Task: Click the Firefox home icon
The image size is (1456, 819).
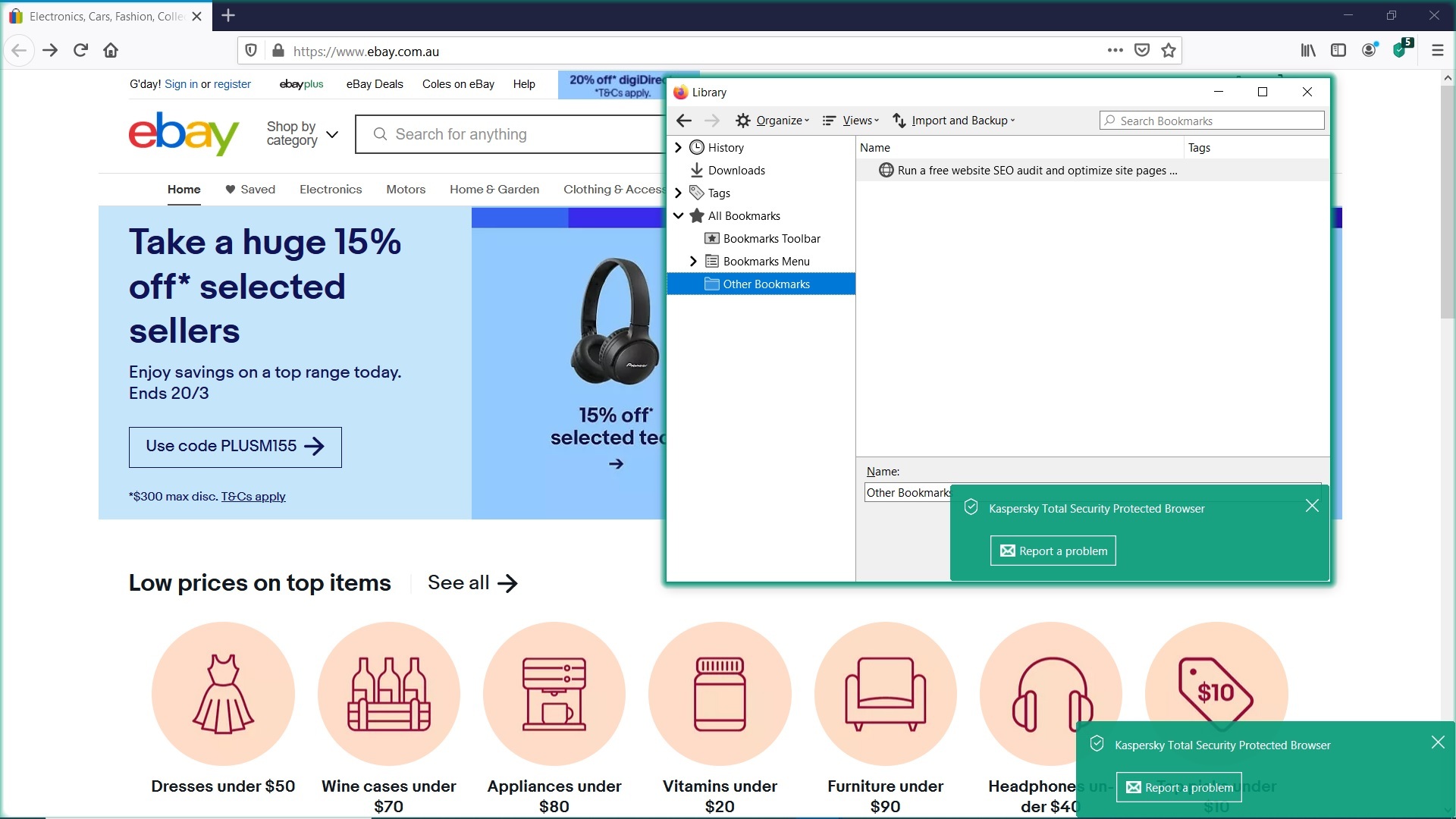Action: pos(111,51)
